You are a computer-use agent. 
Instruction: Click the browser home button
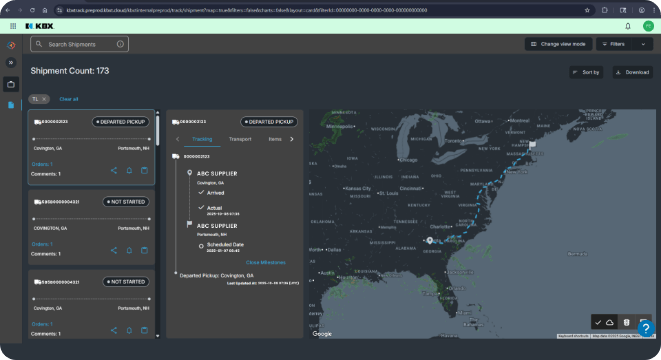(45, 10)
